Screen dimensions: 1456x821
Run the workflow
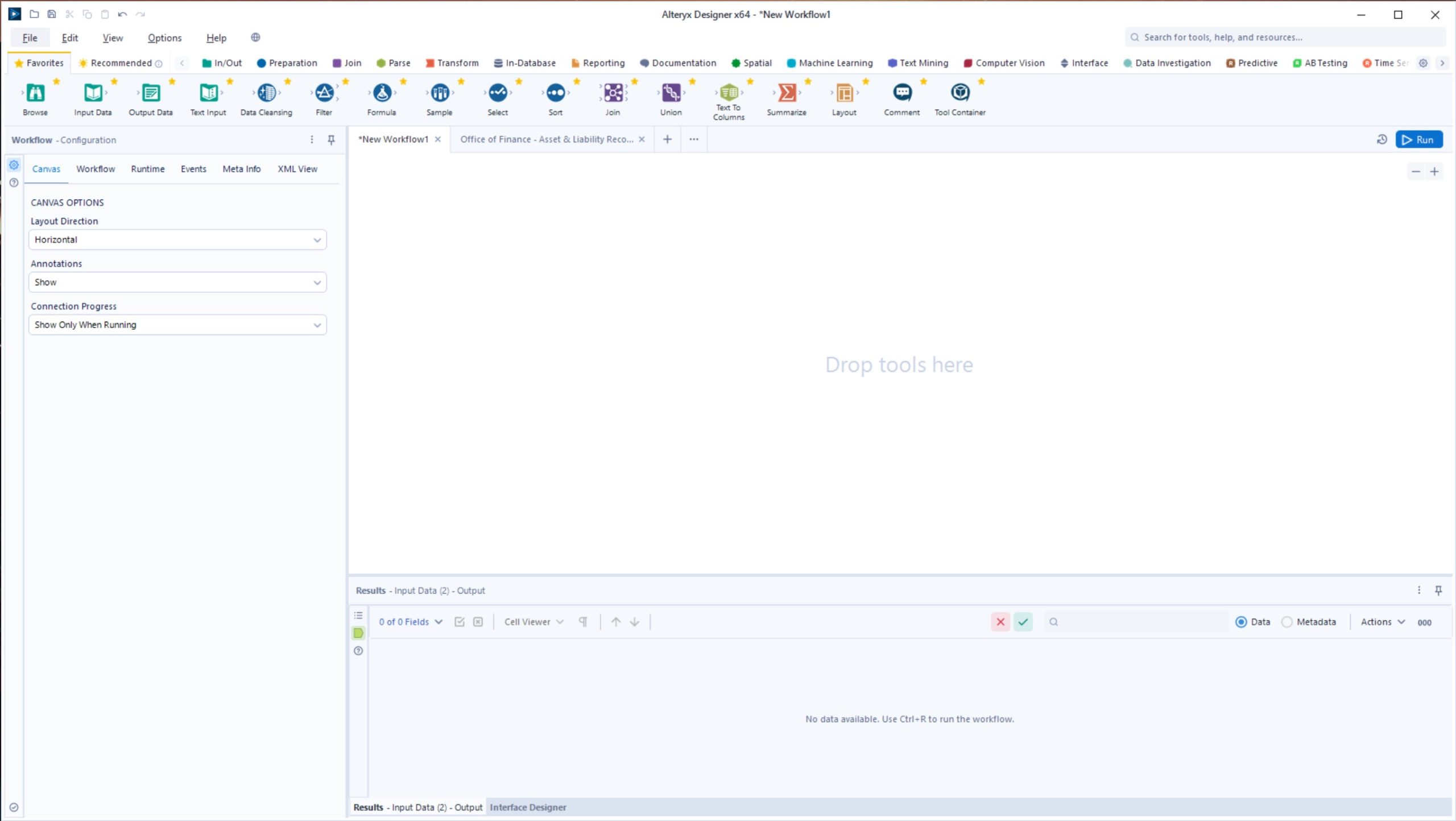tap(1419, 139)
